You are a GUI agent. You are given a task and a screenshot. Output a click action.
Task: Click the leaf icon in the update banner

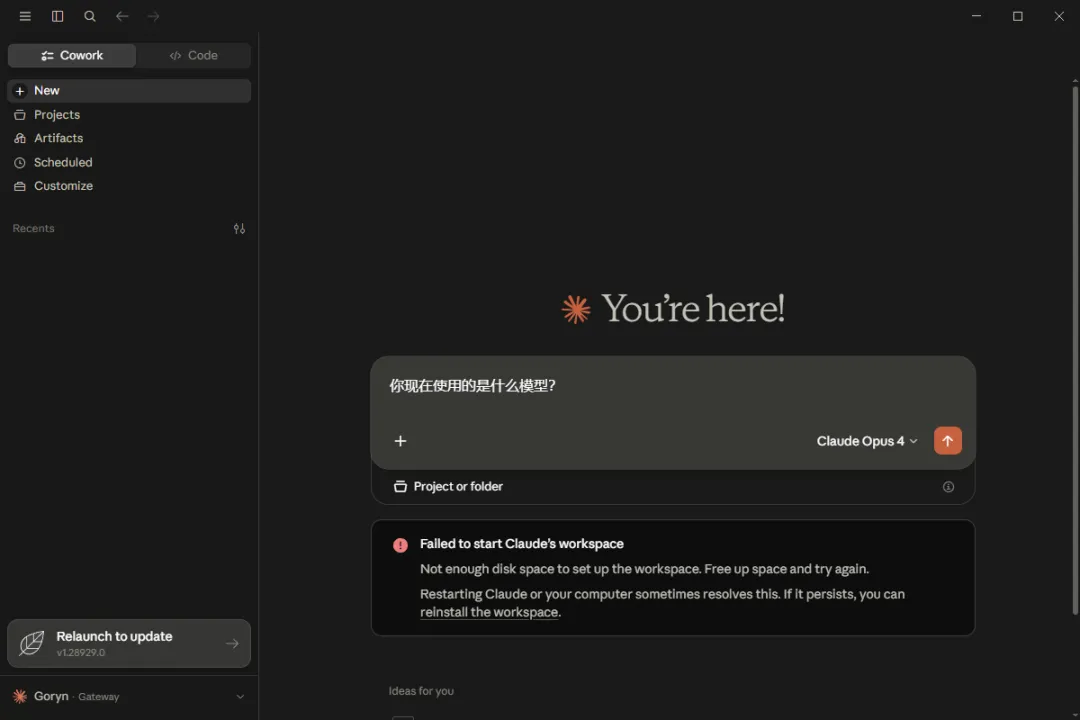[32, 643]
